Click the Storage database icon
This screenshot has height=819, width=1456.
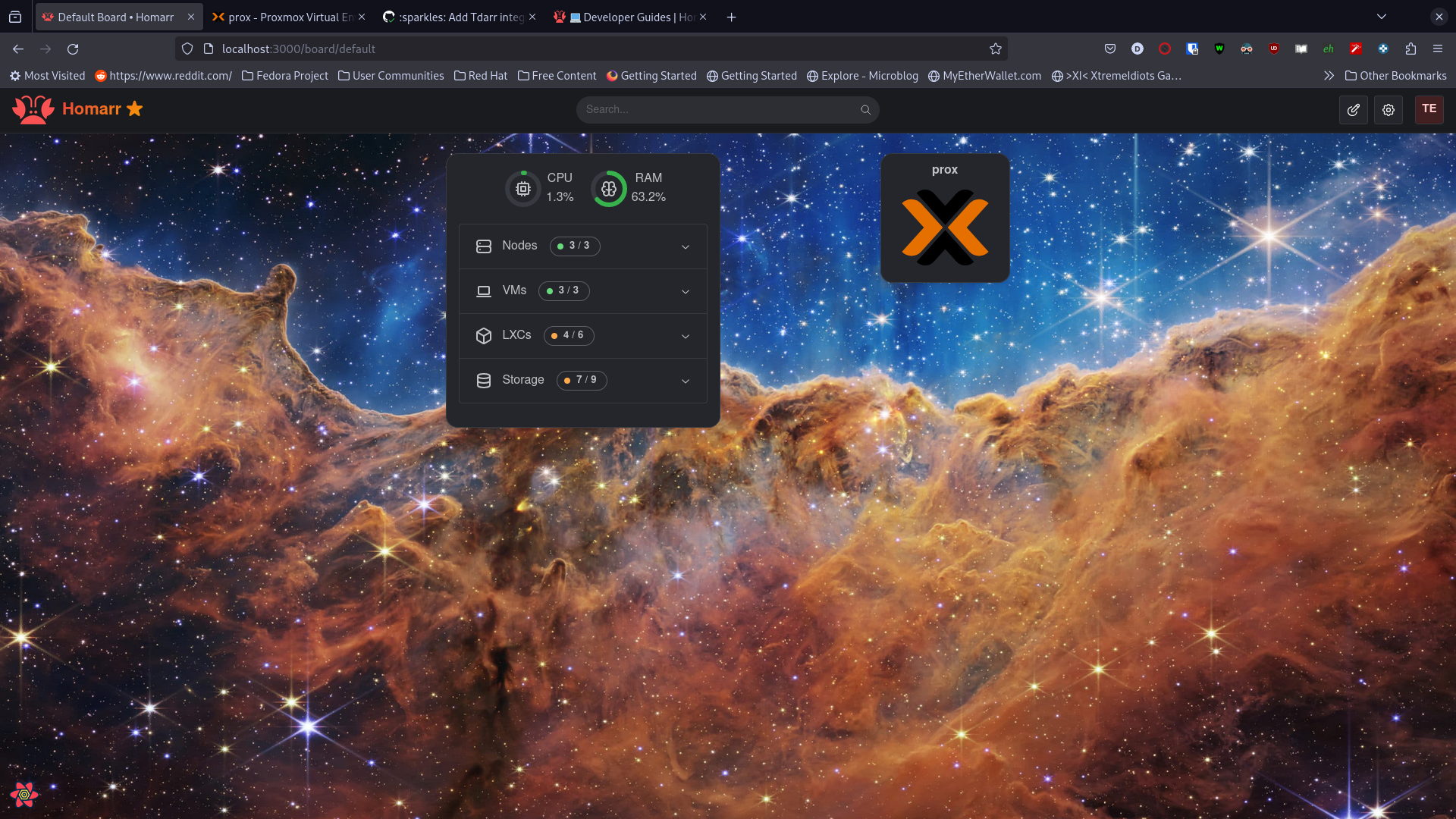click(484, 381)
